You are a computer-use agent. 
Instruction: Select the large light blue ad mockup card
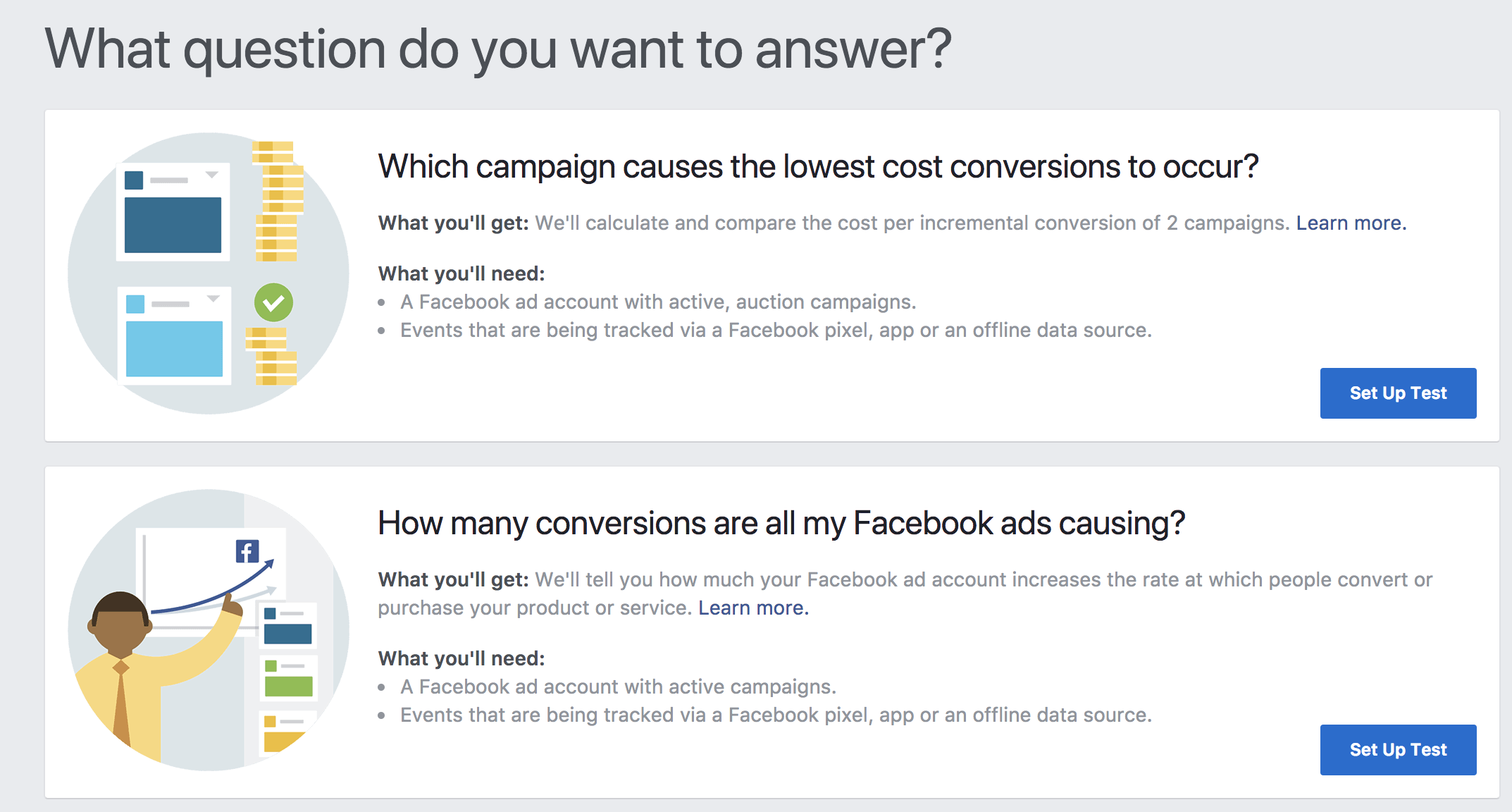pos(174,336)
